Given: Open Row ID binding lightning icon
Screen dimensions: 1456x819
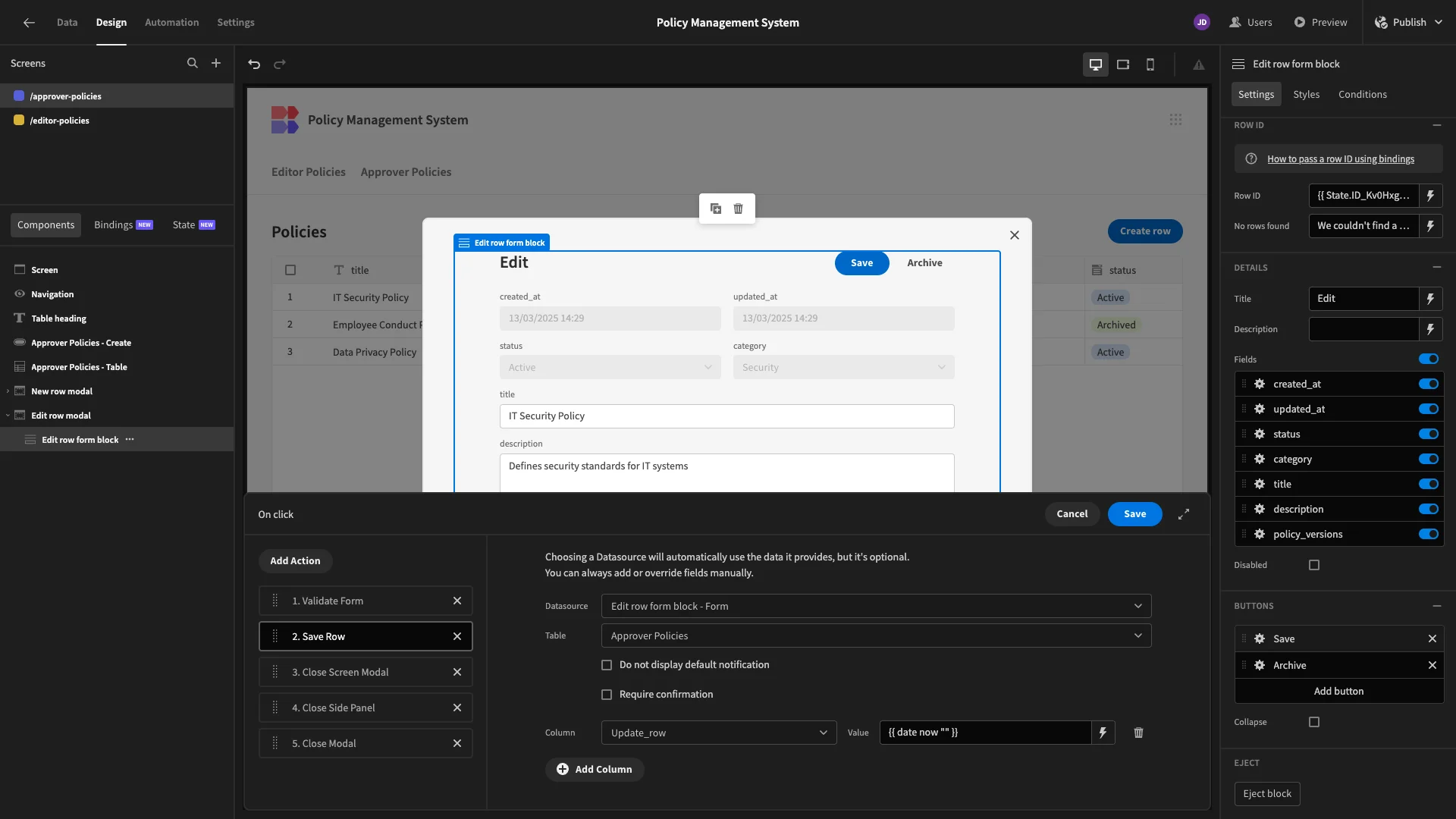Looking at the screenshot, I should pyautogui.click(x=1430, y=196).
